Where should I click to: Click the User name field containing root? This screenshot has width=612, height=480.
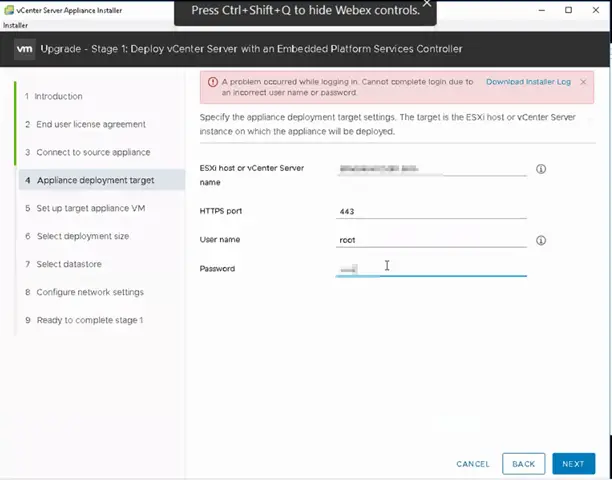431,240
